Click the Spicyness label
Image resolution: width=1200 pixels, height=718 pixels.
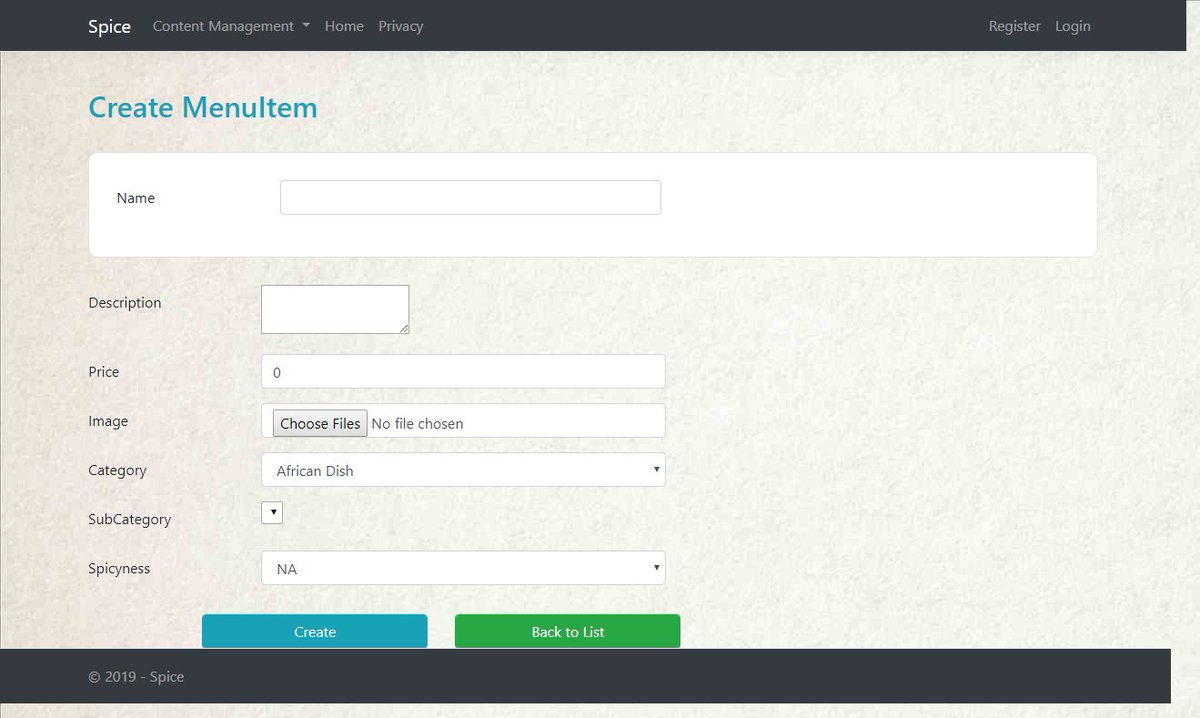[119, 568]
